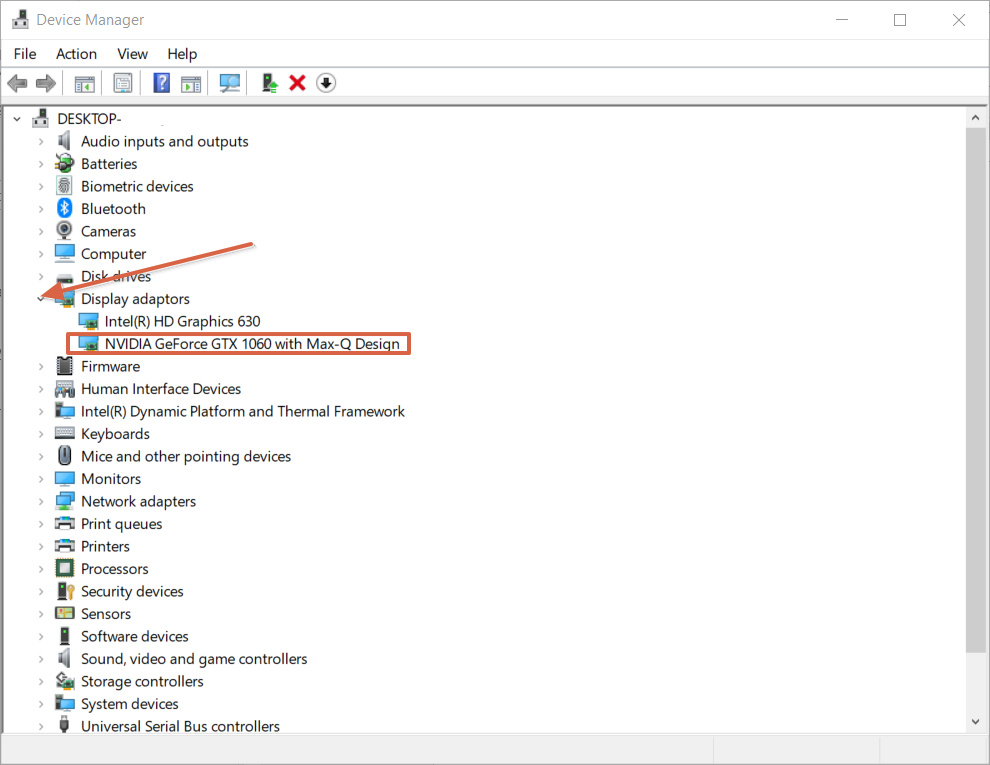Screen dimensions: 990x765
Task: Click the red X Uninstall device icon
Action: click(297, 83)
